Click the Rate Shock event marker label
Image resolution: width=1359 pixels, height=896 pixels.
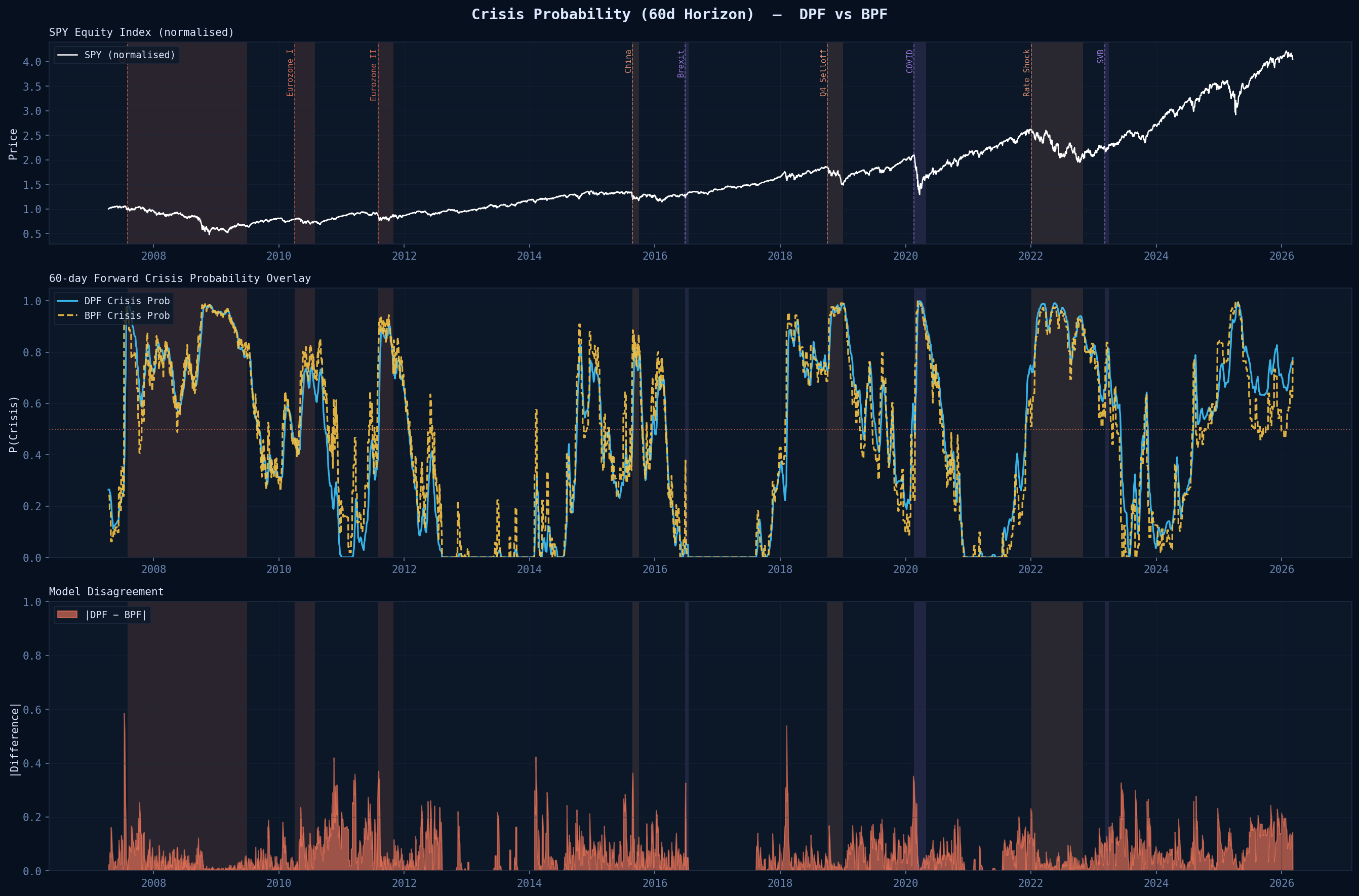pyautogui.click(x=1026, y=72)
